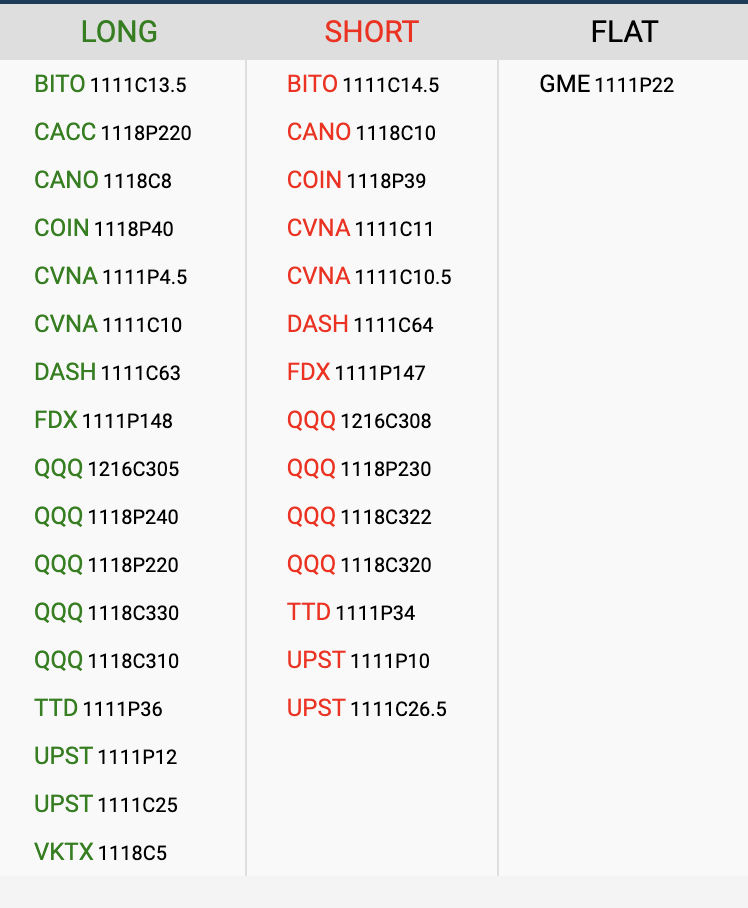Click the FLAT column header
The width and height of the screenshot is (748, 908).
[624, 32]
